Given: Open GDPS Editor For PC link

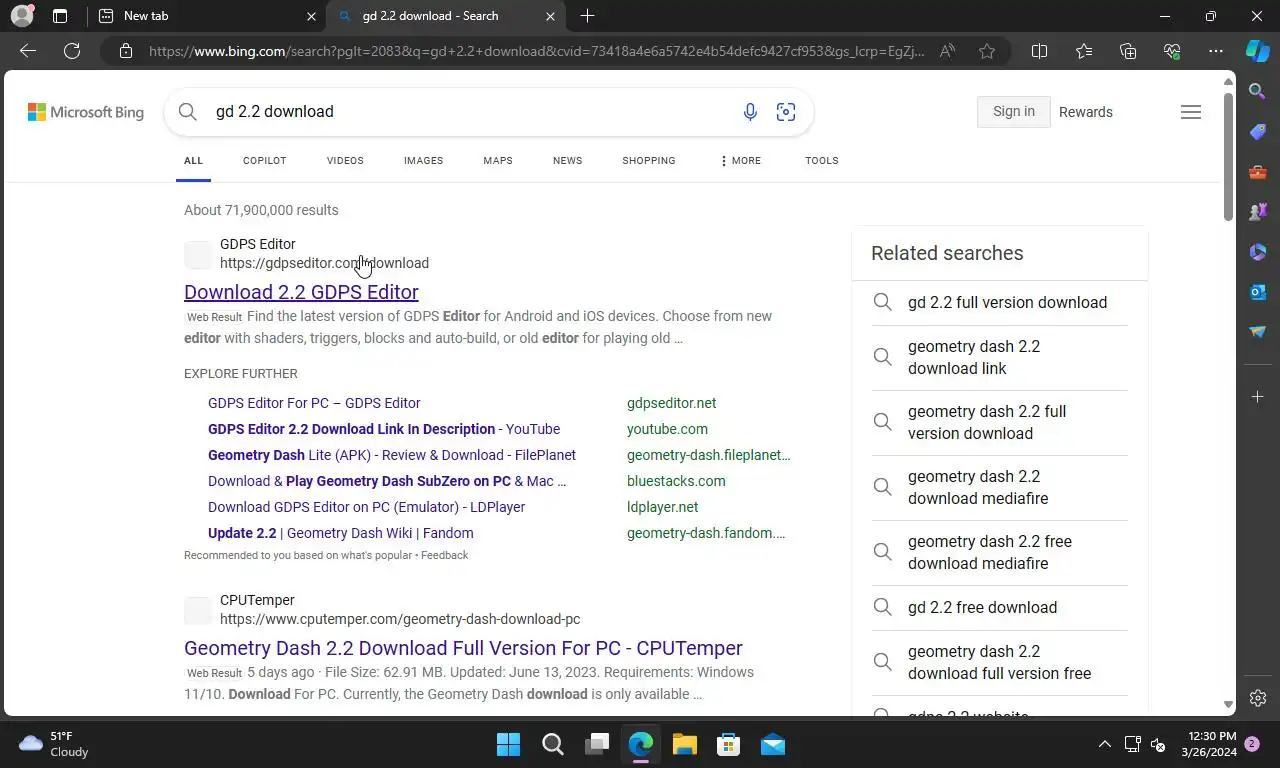Looking at the screenshot, I should (x=314, y=403).
